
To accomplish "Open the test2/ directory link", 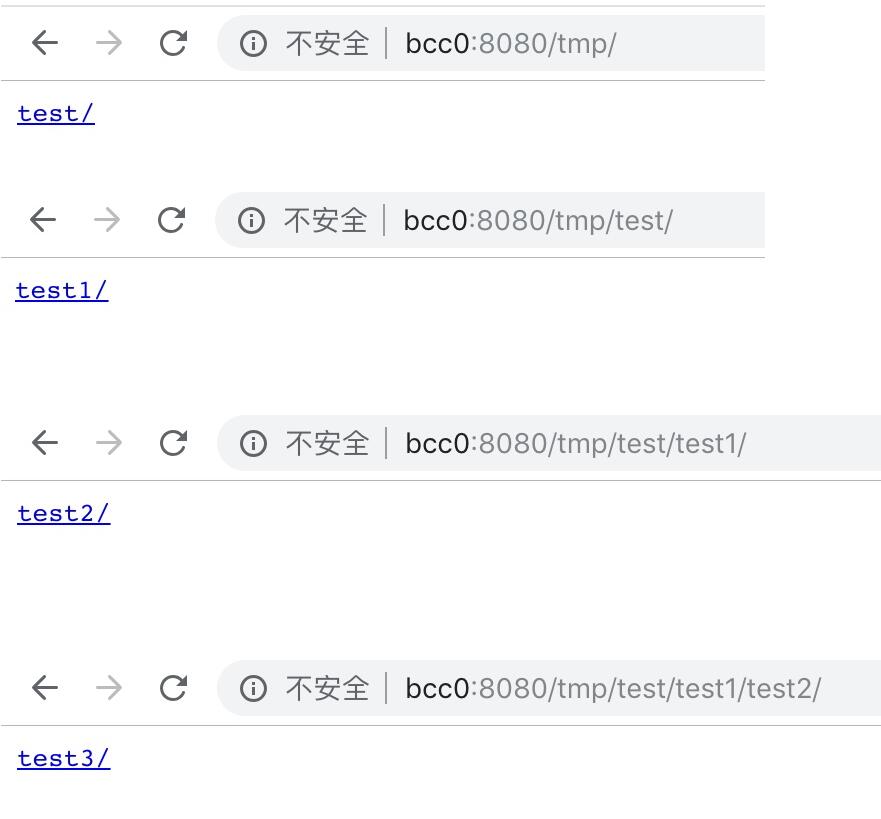I will pos(64,514).
